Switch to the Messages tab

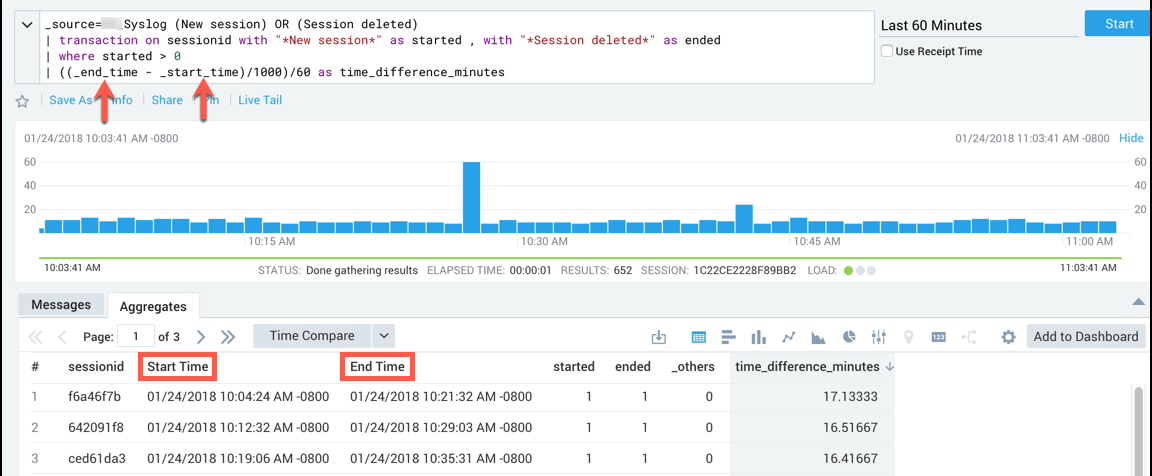pyautogui.click(x=61, y=305)
